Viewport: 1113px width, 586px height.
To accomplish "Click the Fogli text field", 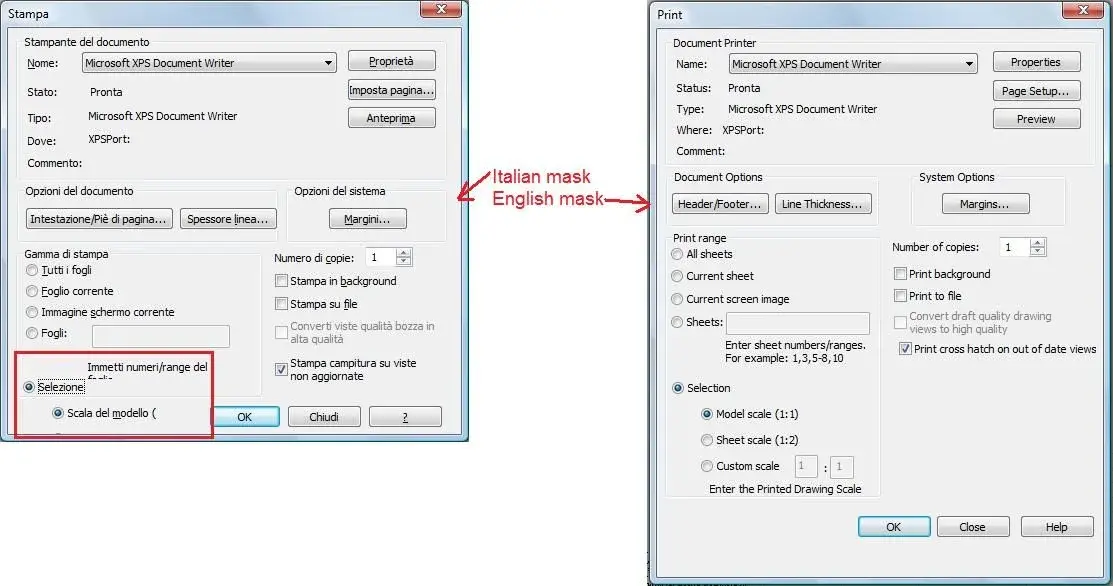I will (x=160, y=336).
